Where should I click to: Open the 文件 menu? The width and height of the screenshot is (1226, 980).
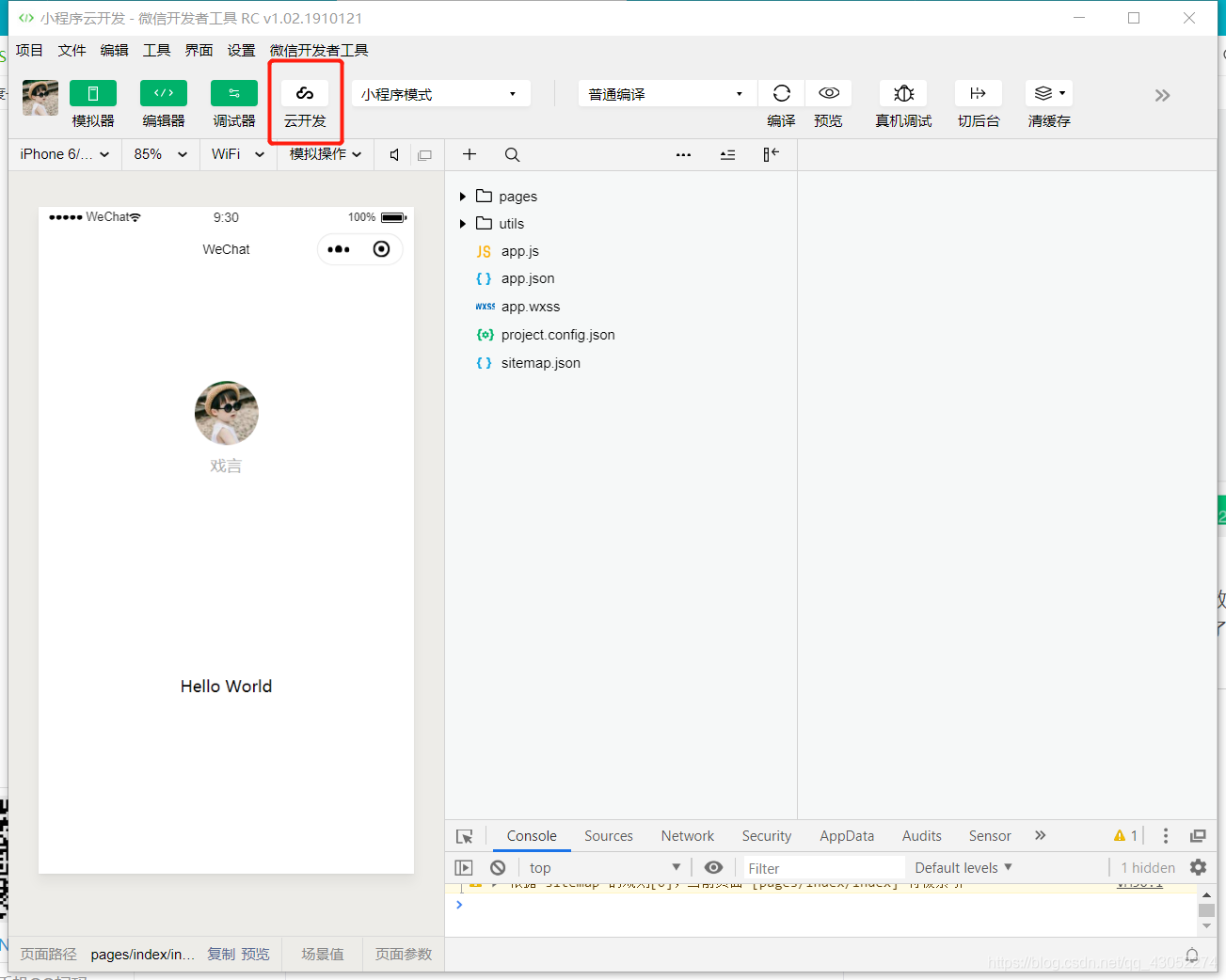[72, 50]
